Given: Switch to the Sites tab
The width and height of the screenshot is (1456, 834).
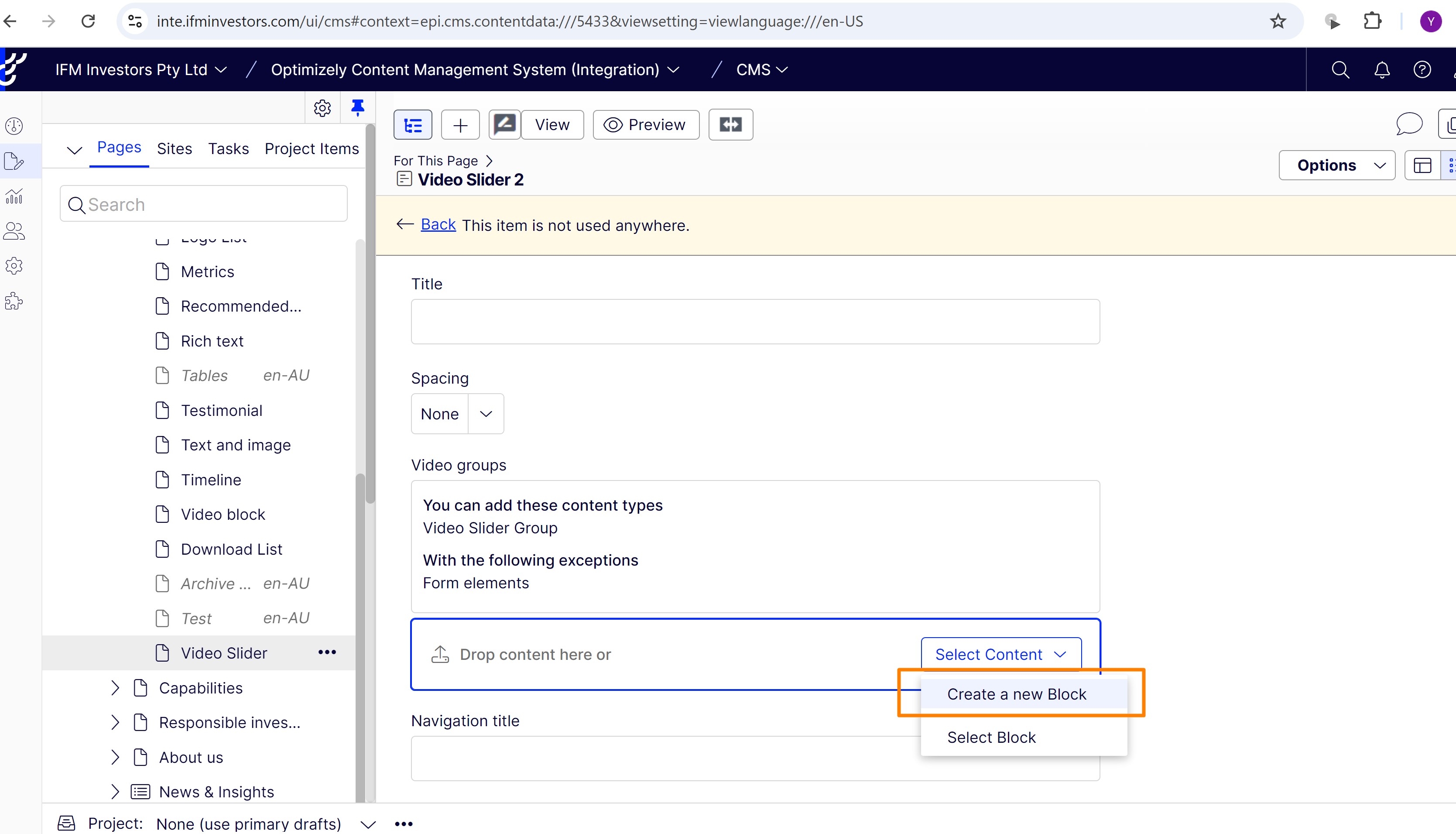Looking at the screenshot, I should (174, 148).
